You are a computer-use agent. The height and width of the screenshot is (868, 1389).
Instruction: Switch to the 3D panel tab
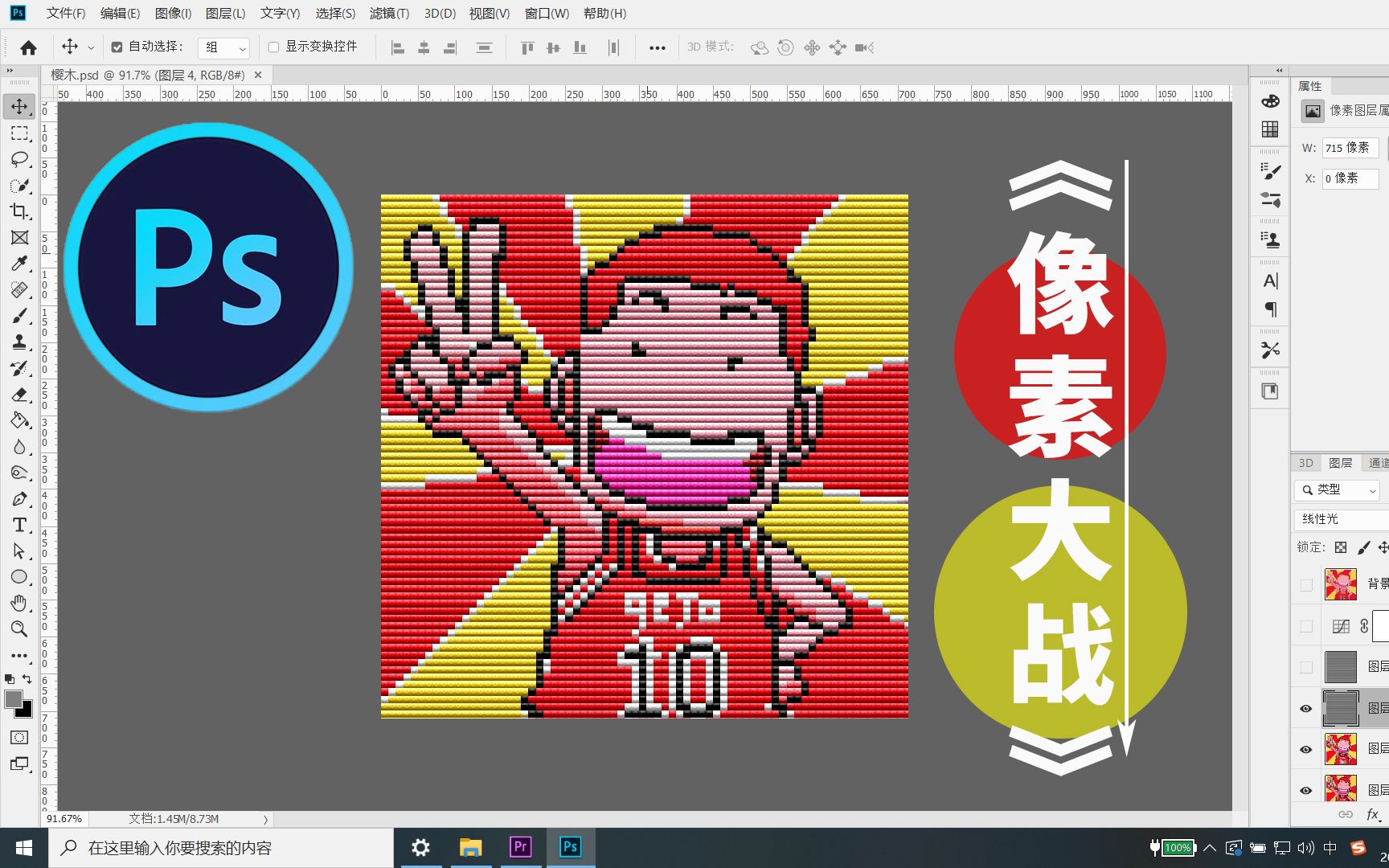(x=1306, y=463)
